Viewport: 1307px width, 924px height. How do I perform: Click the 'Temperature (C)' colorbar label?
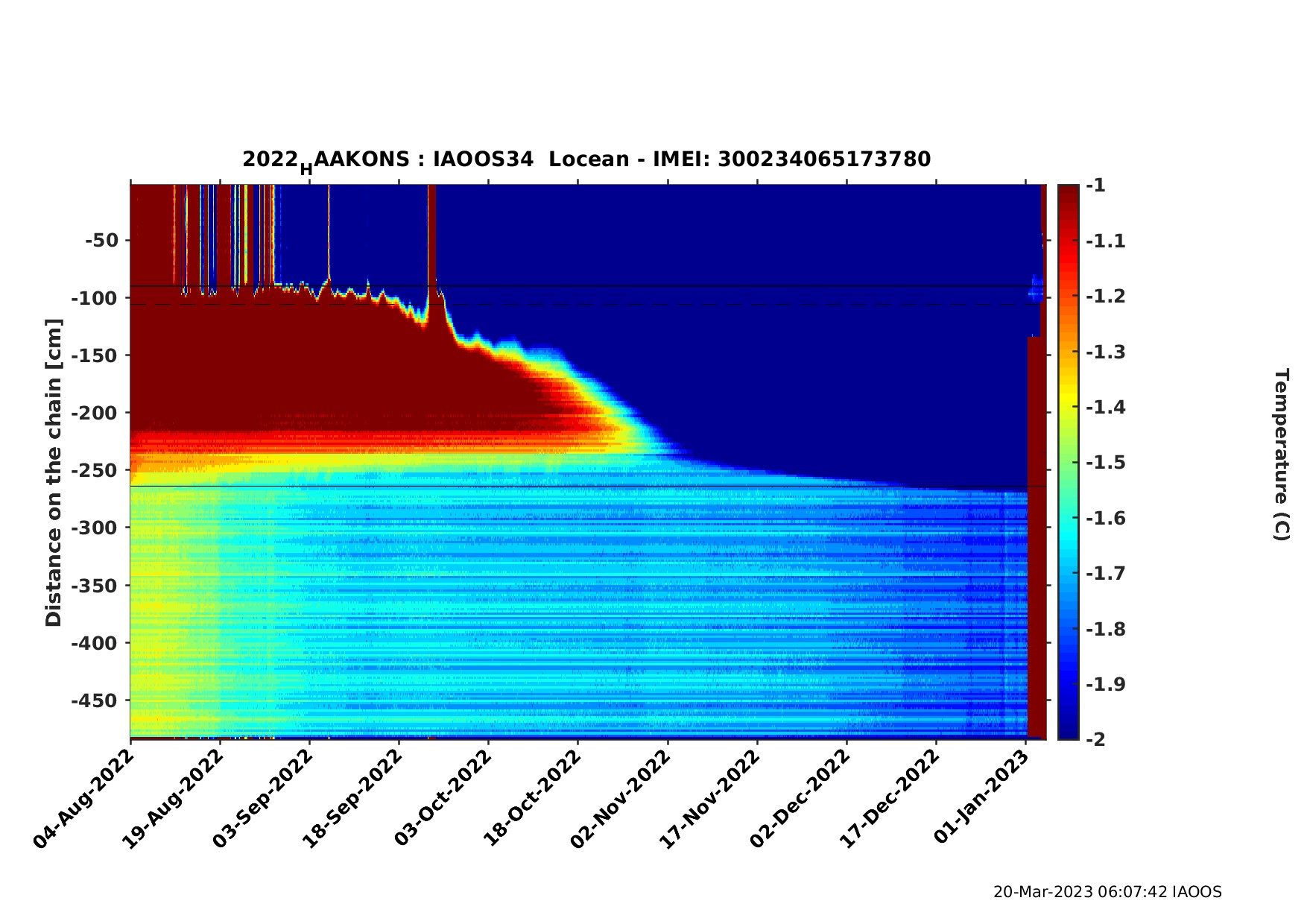pos(1280,455)
